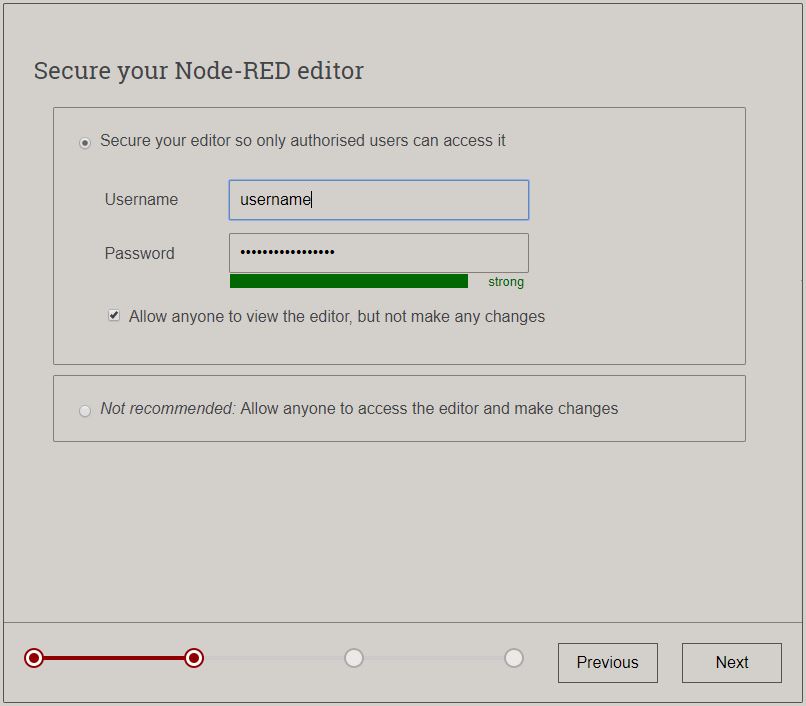Image resolution: width=806 pixels, height=706 pixels.
Task: Focus the Password input field
Action: [378, 253]
